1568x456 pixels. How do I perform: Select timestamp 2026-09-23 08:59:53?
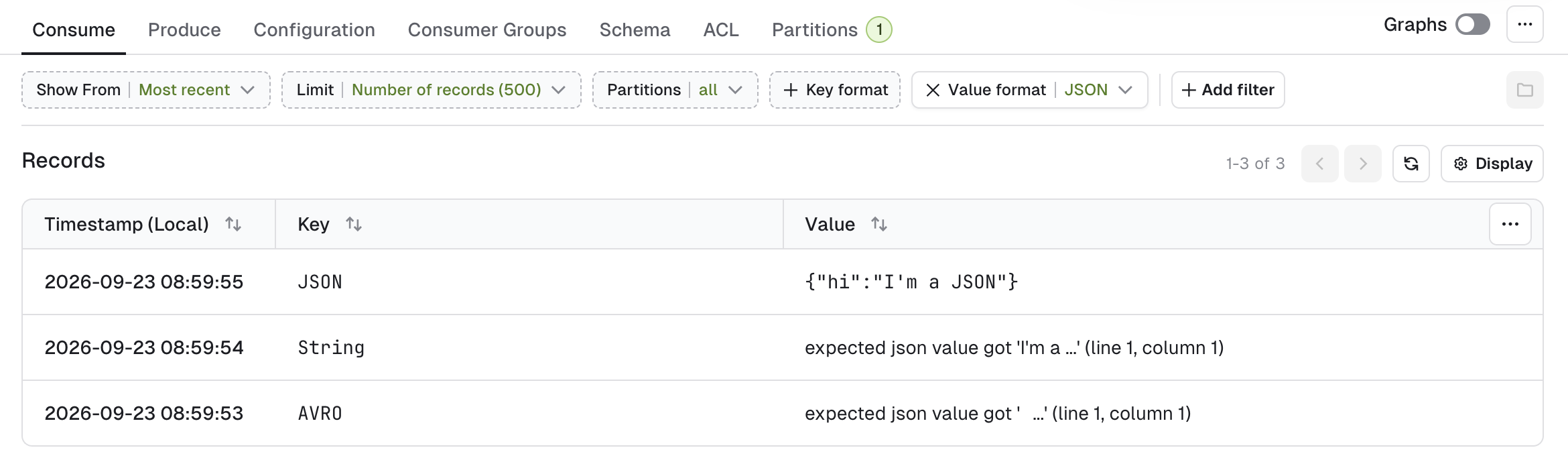point(144,413)
